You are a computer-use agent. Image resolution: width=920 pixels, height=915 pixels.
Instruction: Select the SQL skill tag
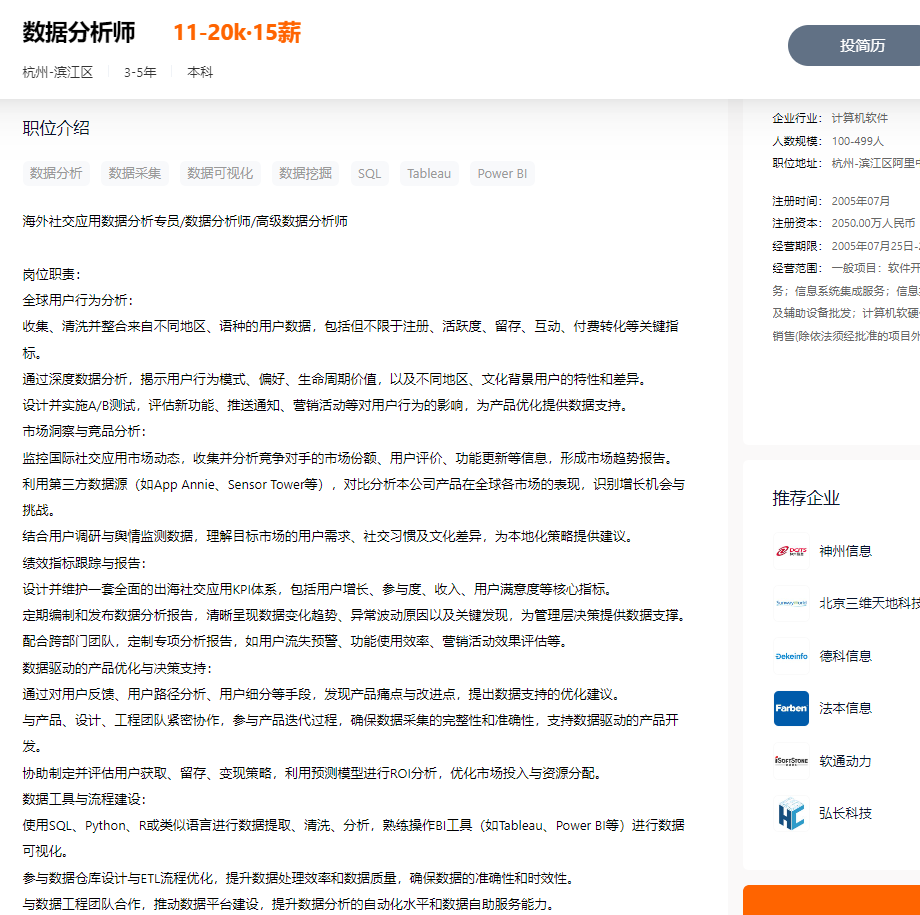(x=369, y=173)
